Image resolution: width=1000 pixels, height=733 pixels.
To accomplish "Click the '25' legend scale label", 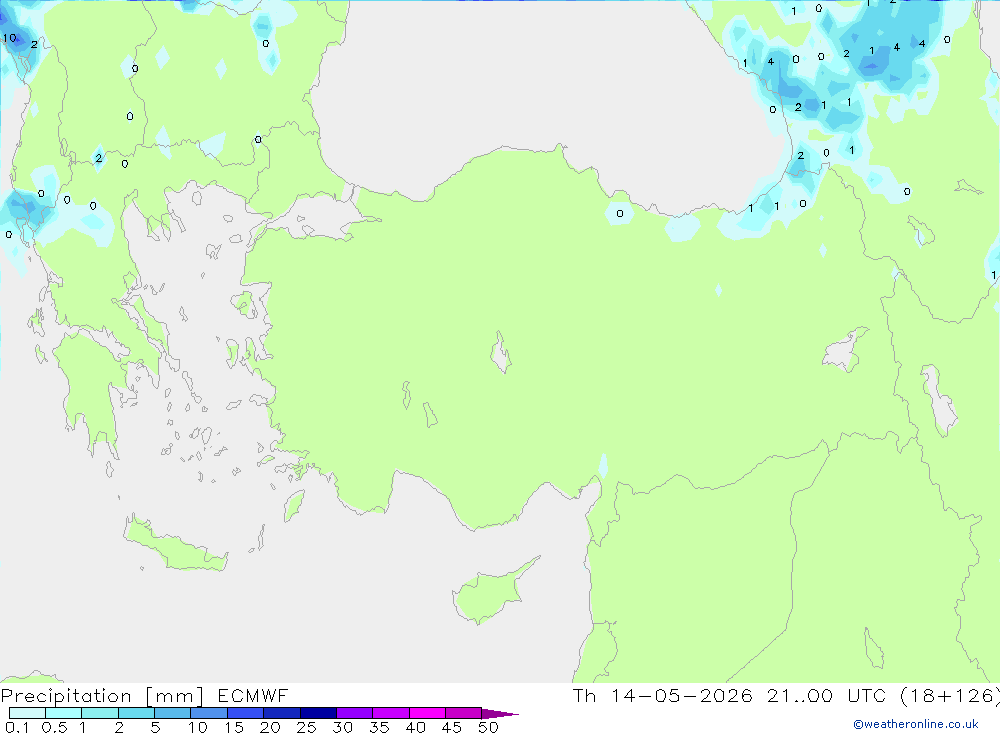I will 306,727.
